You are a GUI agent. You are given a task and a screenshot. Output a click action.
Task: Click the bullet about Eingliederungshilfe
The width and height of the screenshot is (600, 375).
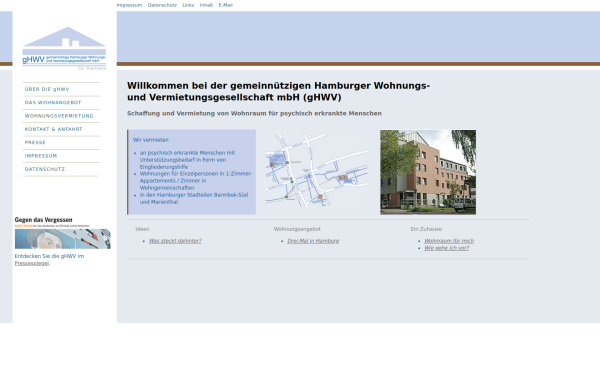188,160
